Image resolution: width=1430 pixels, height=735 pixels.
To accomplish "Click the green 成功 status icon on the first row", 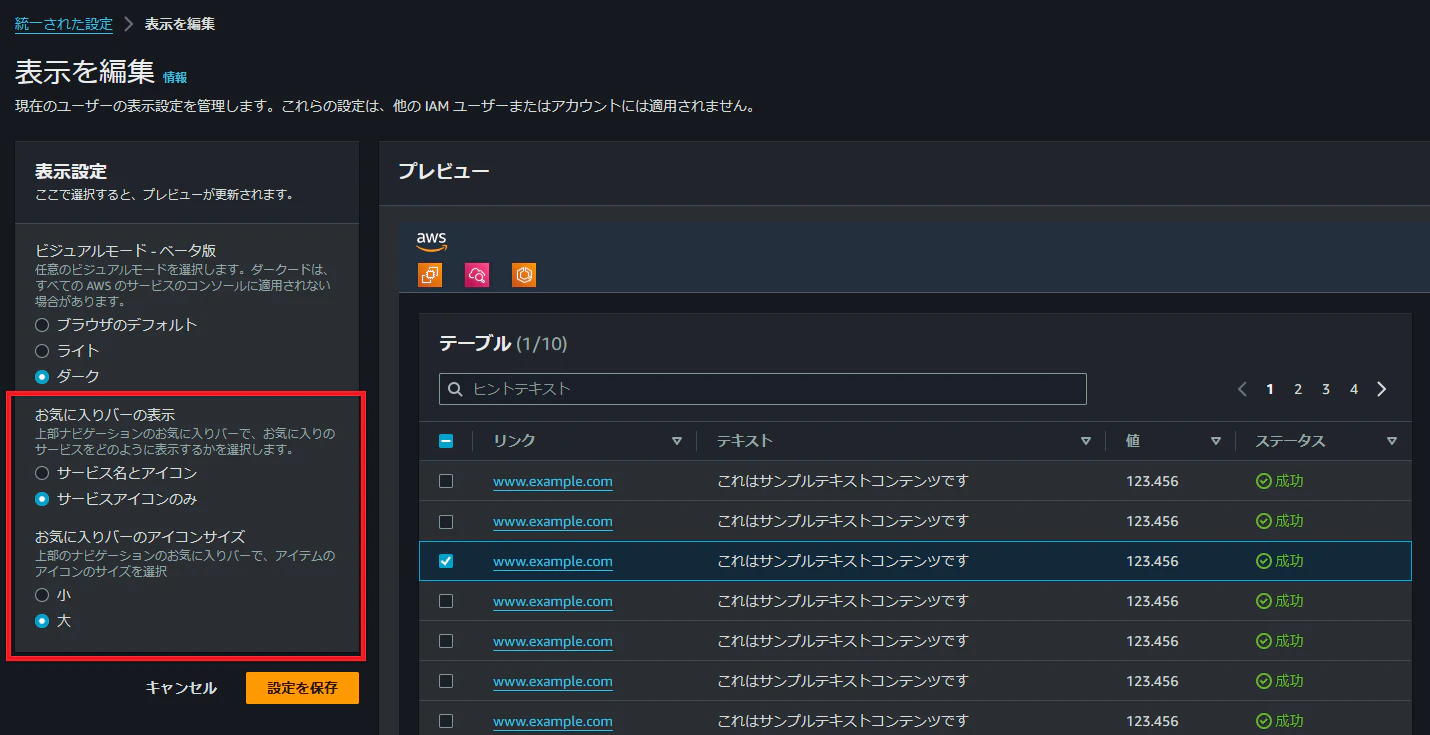I will click(1263, 481).
